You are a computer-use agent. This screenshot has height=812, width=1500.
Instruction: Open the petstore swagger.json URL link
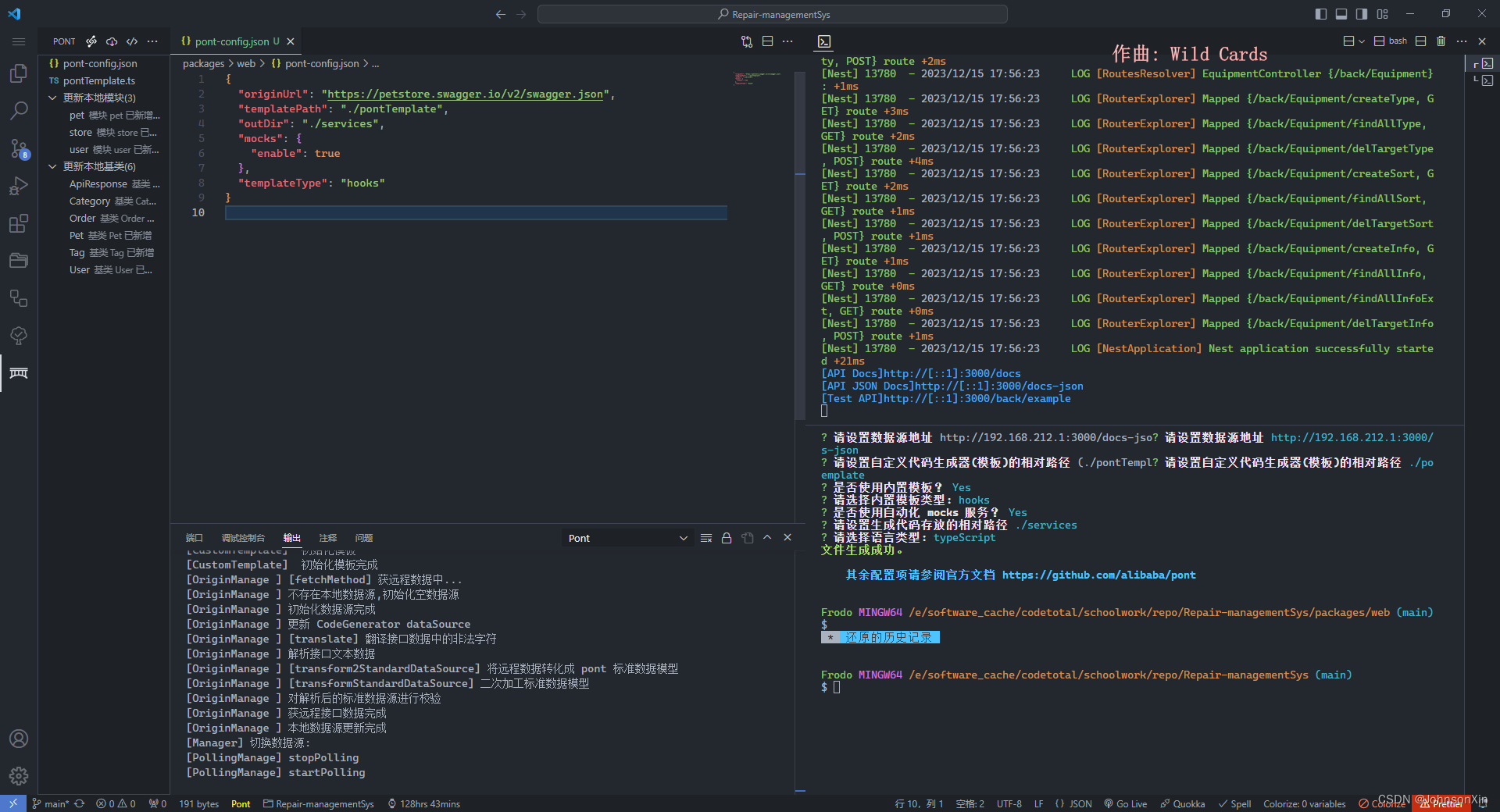(466, 94)
